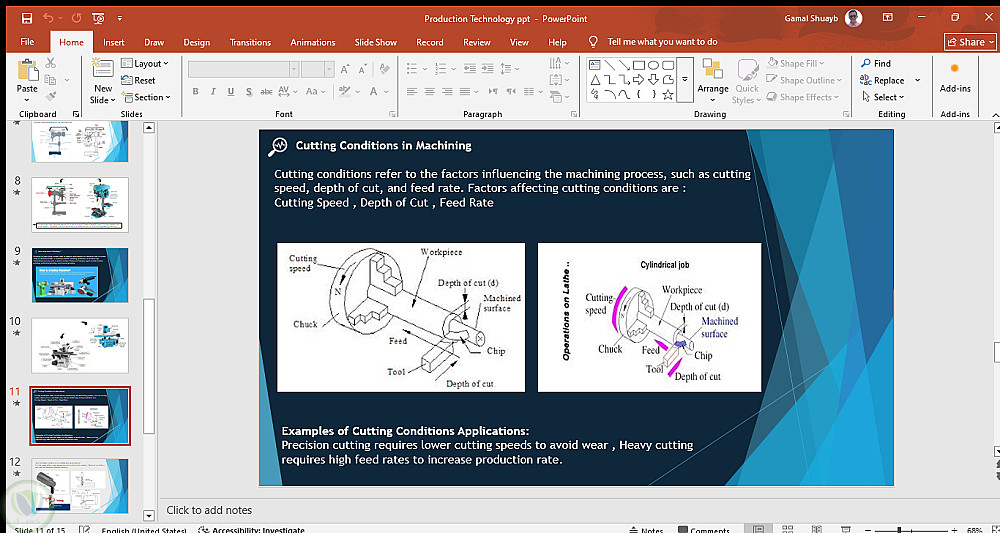Image resolution: width=1000 pixels, height=533 pixels.
Task: Open the Arrange dropdown
Action: [712, 80]
